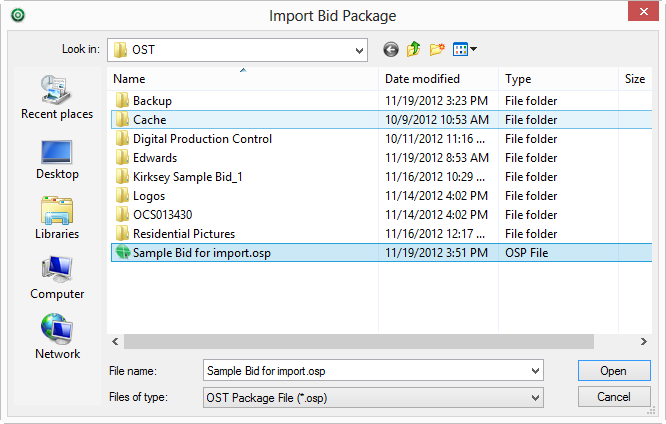Expand the Look in folder dropdown
Image resolution: width=666 pixels, height=424 pixels.
[359, 51]
